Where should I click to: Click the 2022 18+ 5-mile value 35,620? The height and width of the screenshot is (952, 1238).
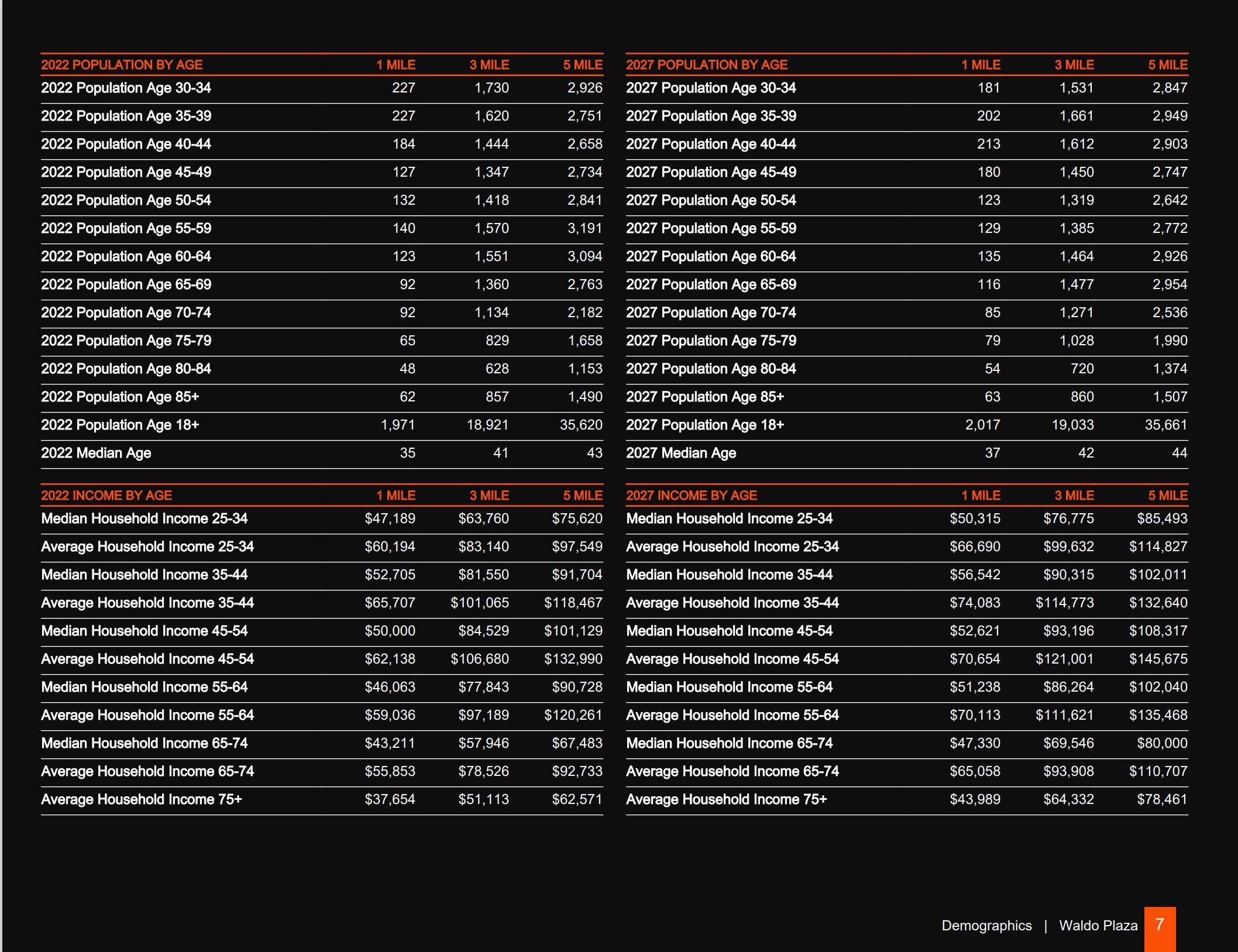pos(581,425)
